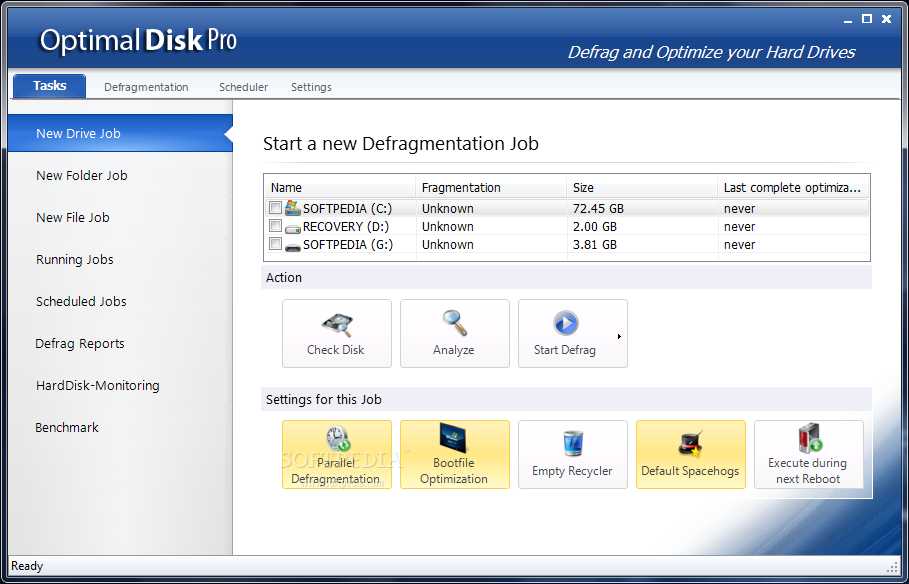Screen dimensions: 909x584
Task: Open the Settings tab
Action: pyautogui.click(x=311, y=87)
